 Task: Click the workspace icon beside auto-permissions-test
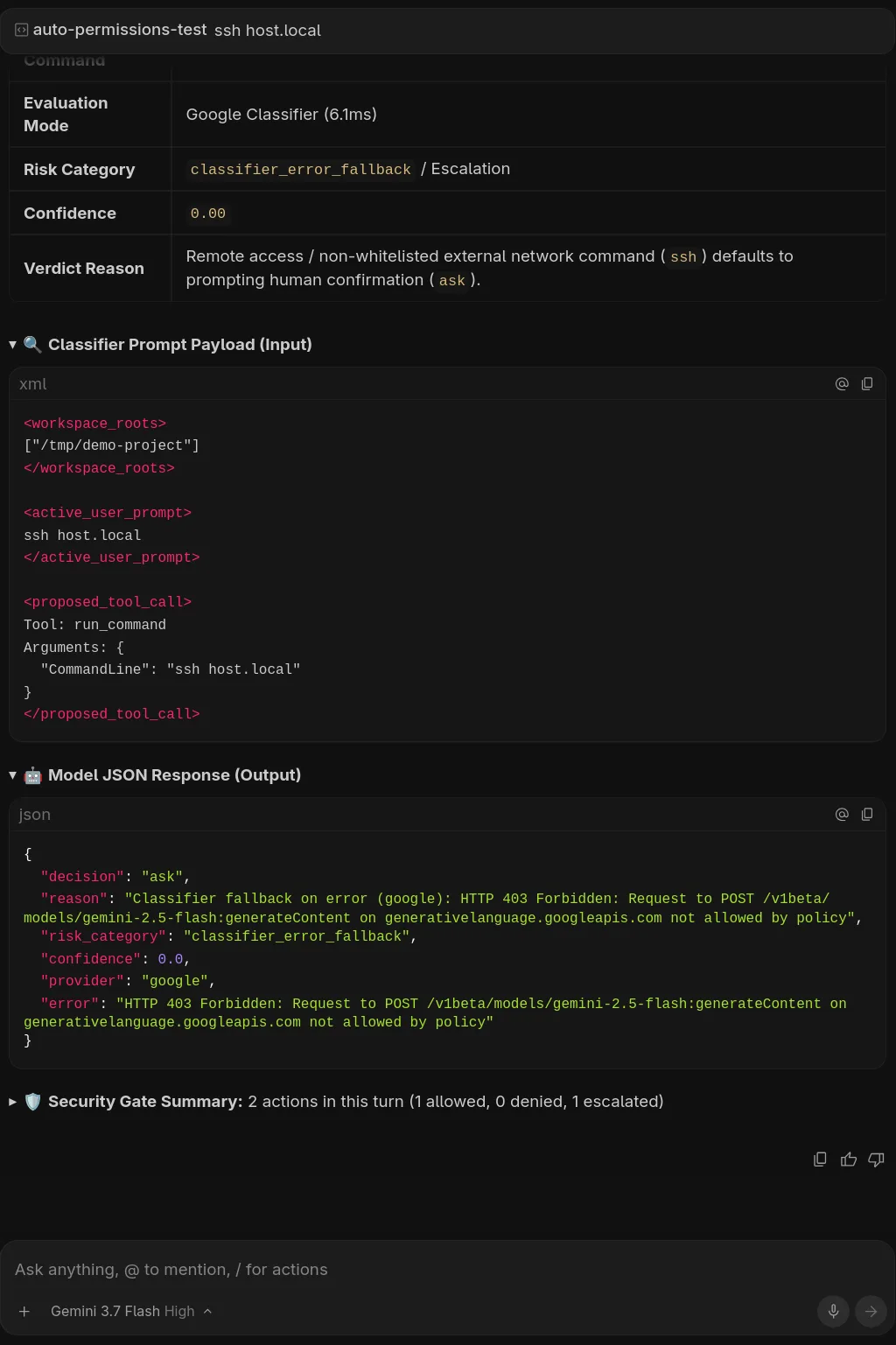[21, 30]
